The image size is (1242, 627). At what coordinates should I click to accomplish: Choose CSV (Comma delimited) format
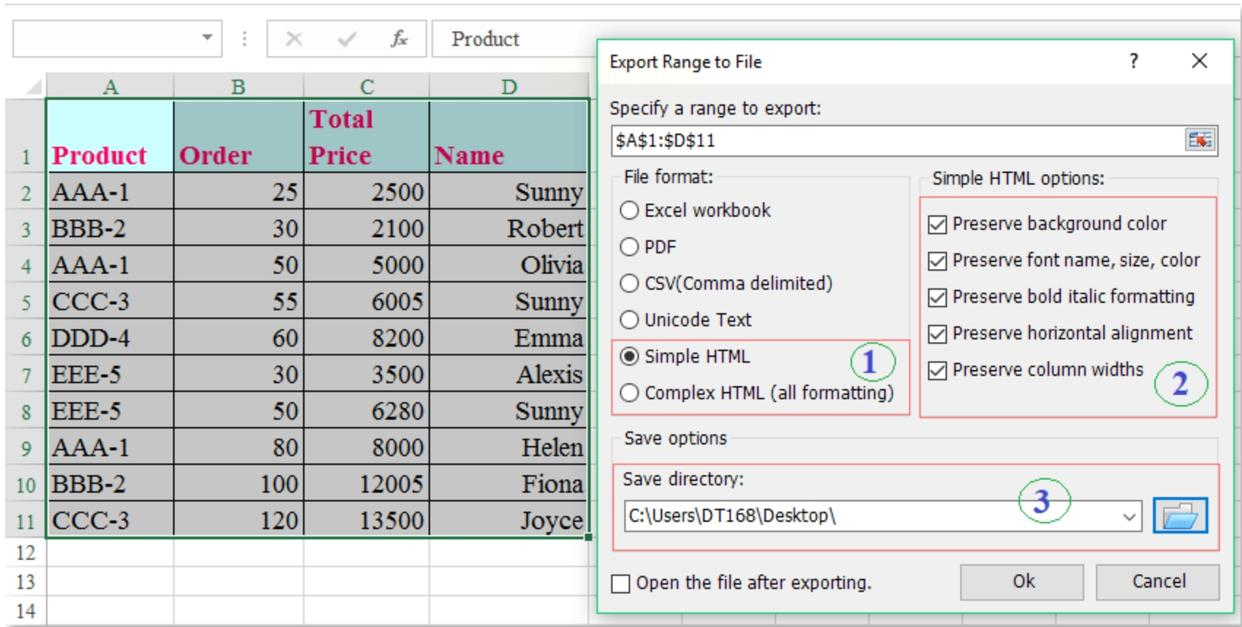click(x=727, y=283)
